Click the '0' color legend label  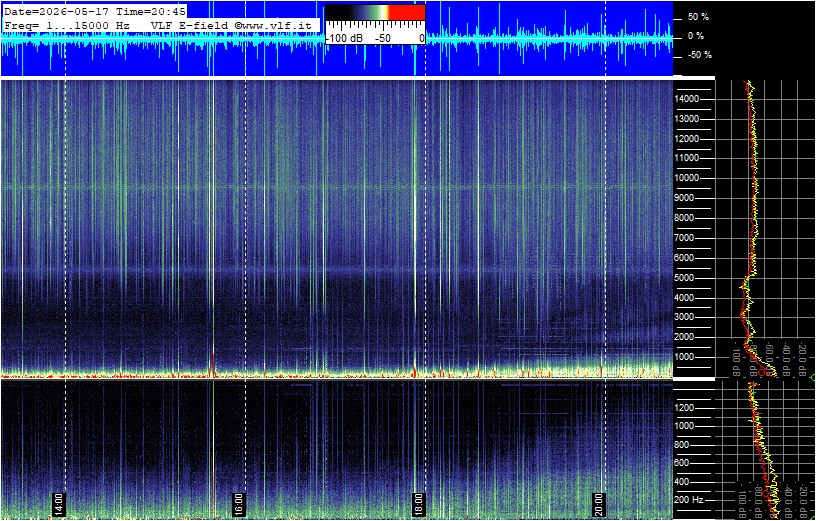(x=422, y=39)
